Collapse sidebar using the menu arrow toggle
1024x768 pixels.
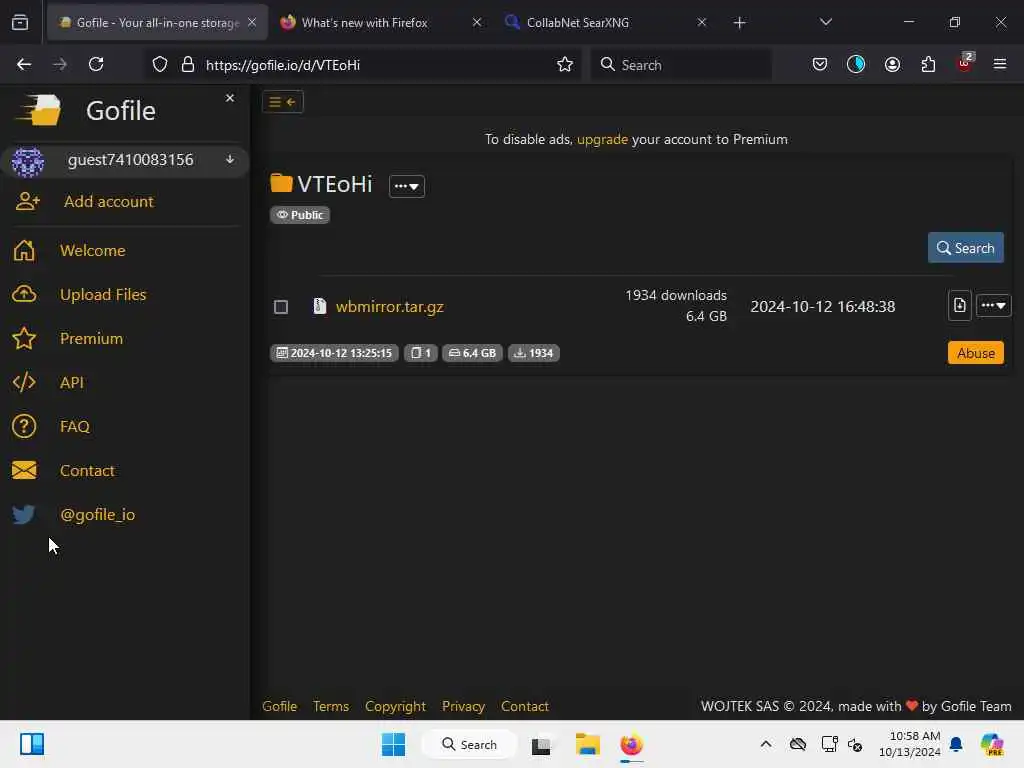tap(283, 102)
